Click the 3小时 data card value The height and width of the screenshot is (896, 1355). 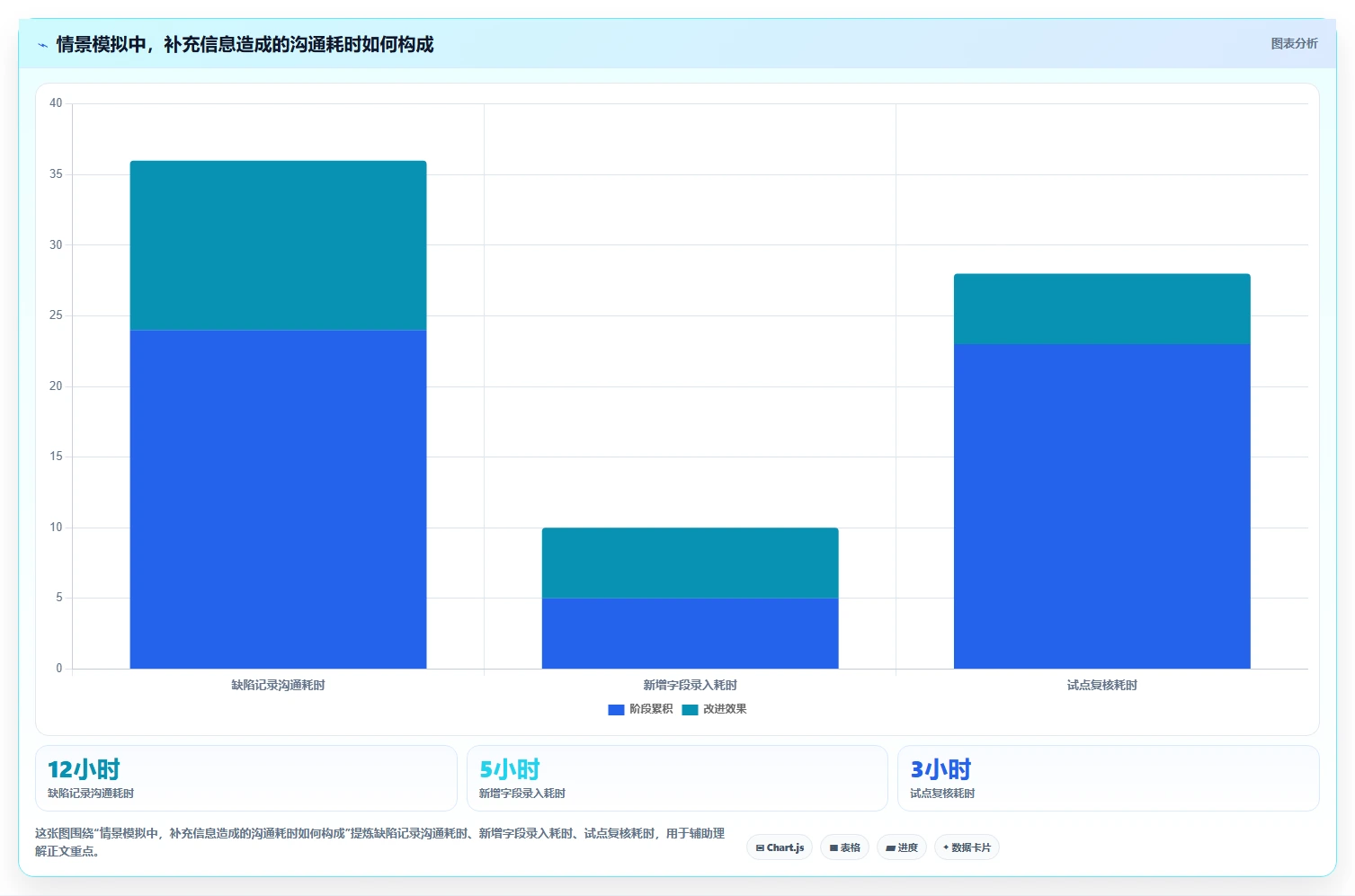click(940, 769)
